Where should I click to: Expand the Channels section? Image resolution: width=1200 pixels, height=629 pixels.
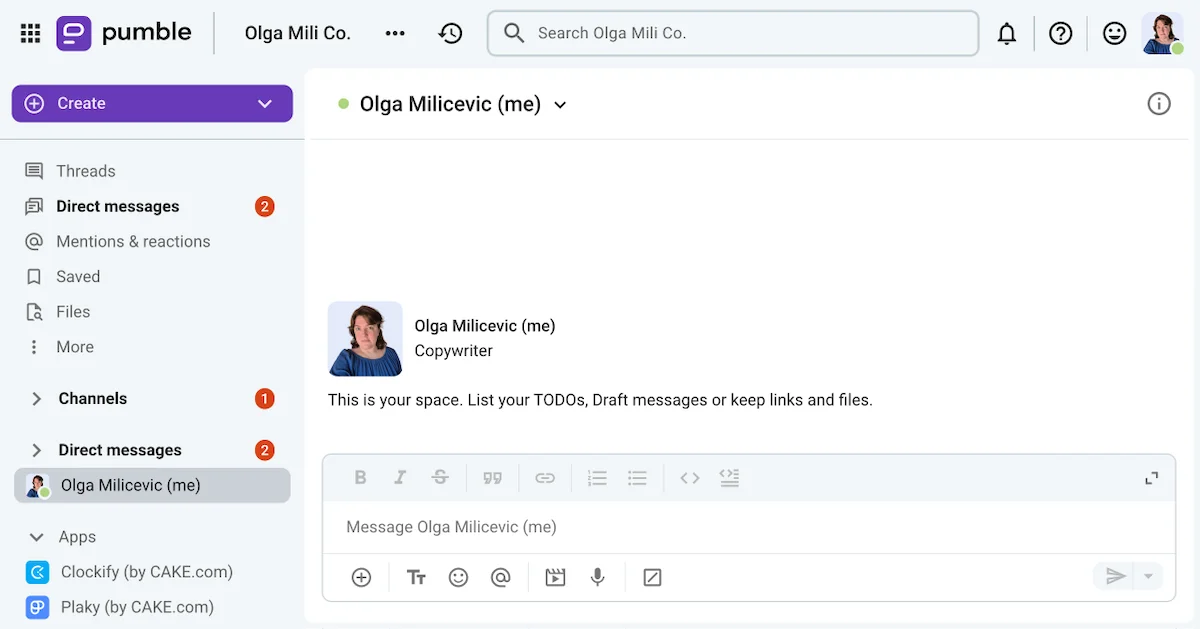coord(36,398)
